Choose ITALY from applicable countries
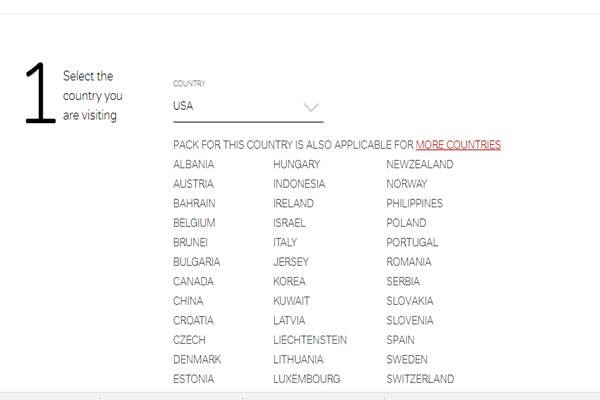 [285, 242]
